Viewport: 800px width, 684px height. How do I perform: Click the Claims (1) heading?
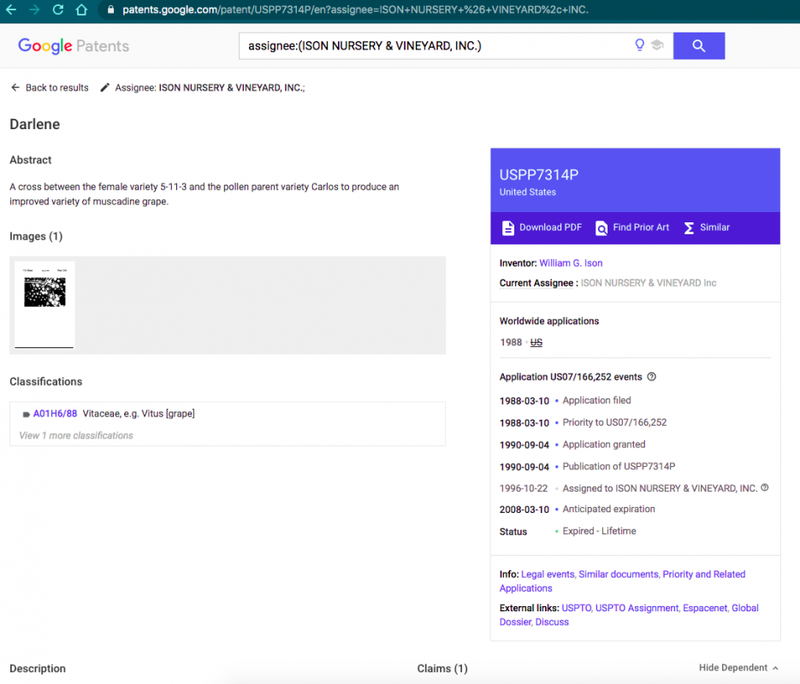pyautogui.click(x=442, y=669)
